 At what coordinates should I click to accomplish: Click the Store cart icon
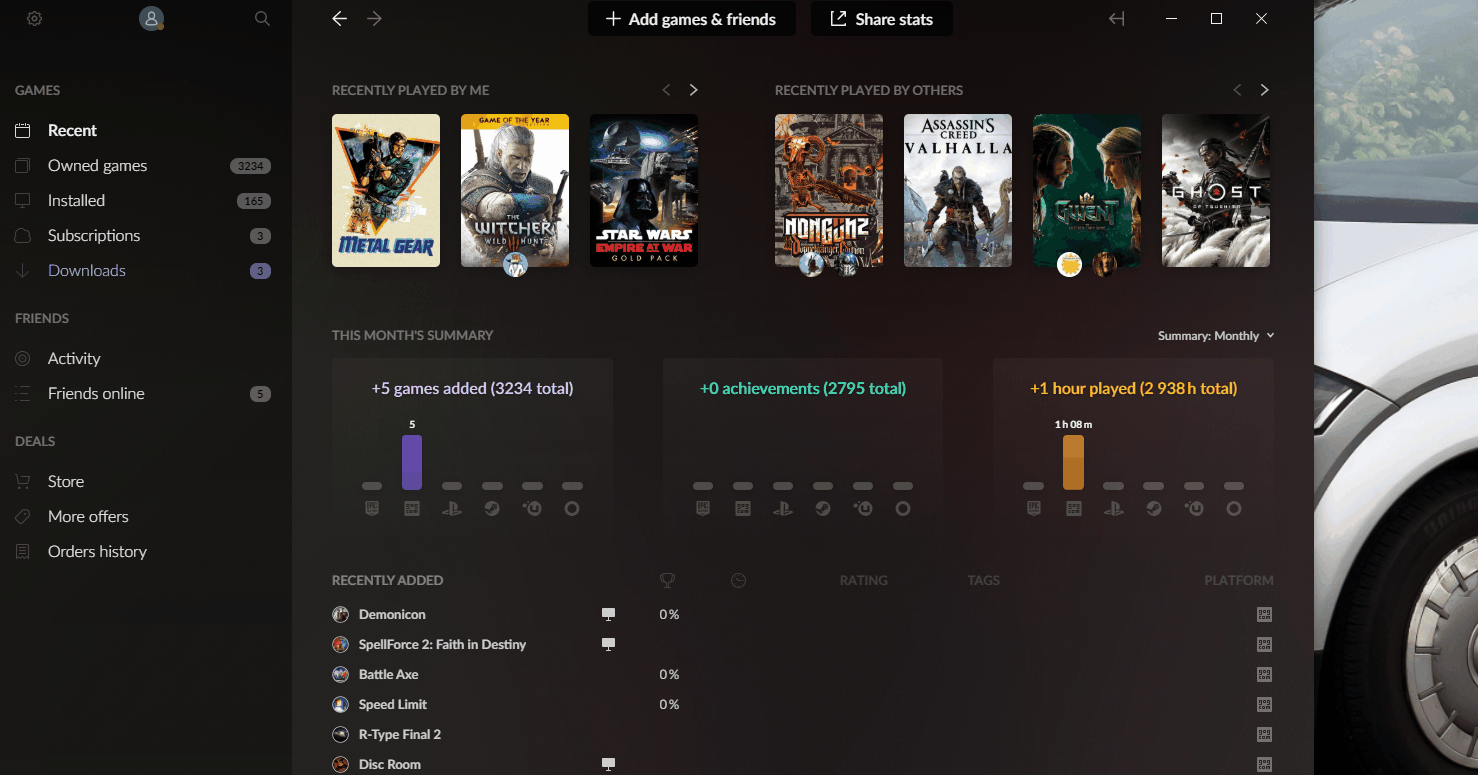click(x=23, y=481)
